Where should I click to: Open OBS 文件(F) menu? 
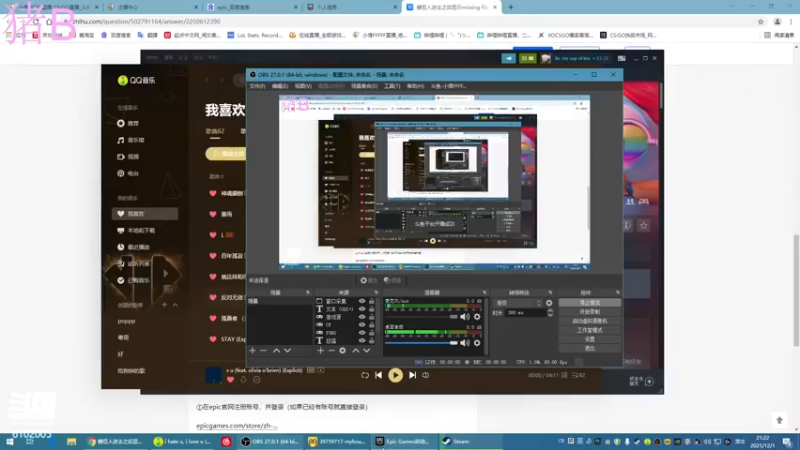[x=257, y=86]
